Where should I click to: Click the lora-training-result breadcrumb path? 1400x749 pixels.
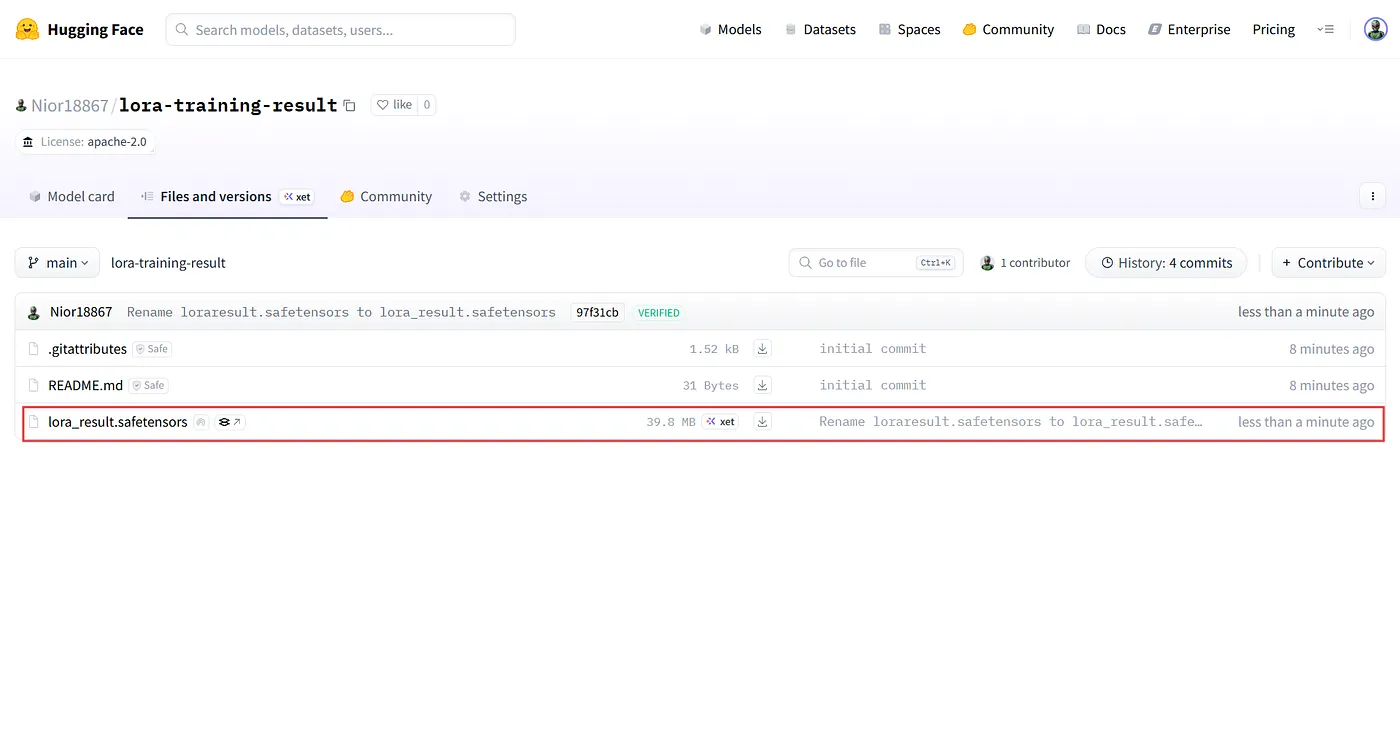(x=168, y=263)
